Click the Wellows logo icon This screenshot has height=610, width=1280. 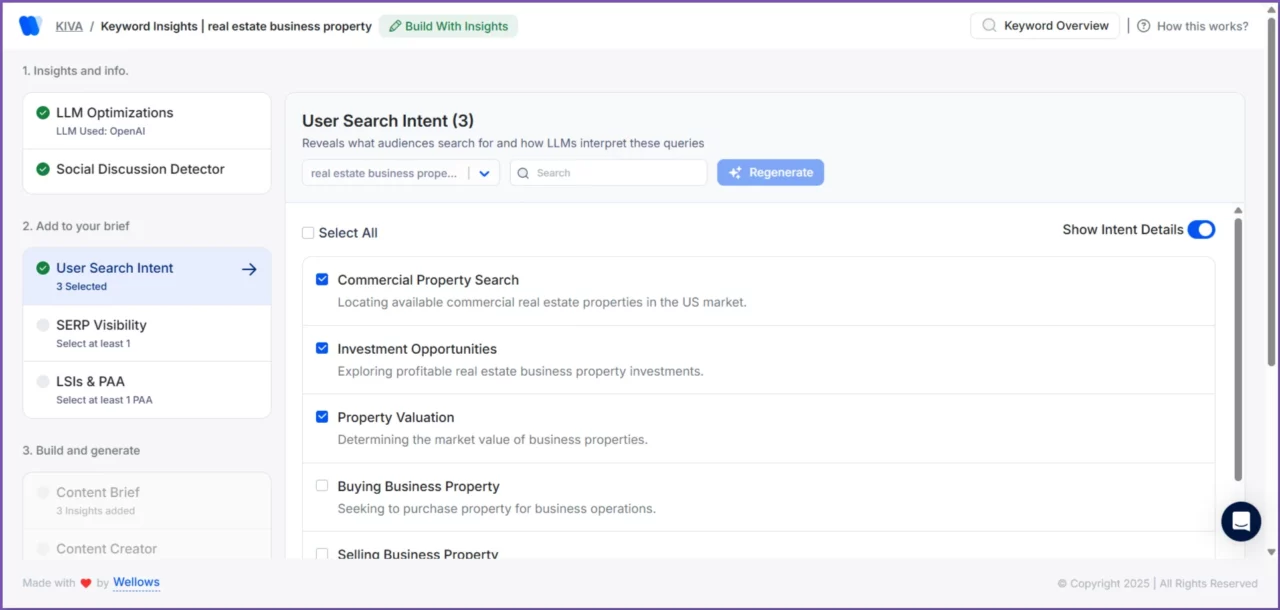click(x=30, y=26)
